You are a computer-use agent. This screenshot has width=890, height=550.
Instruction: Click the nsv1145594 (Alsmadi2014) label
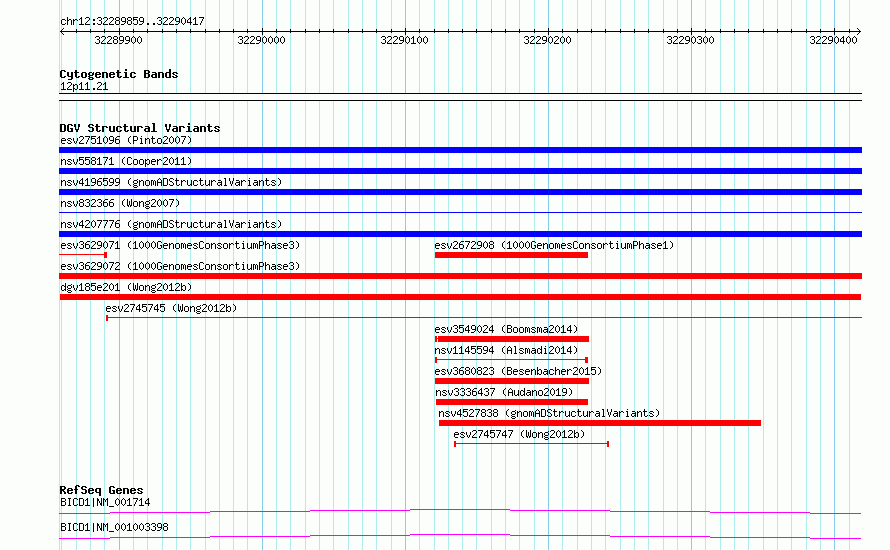pyautogui.click(x=506, y=350)
